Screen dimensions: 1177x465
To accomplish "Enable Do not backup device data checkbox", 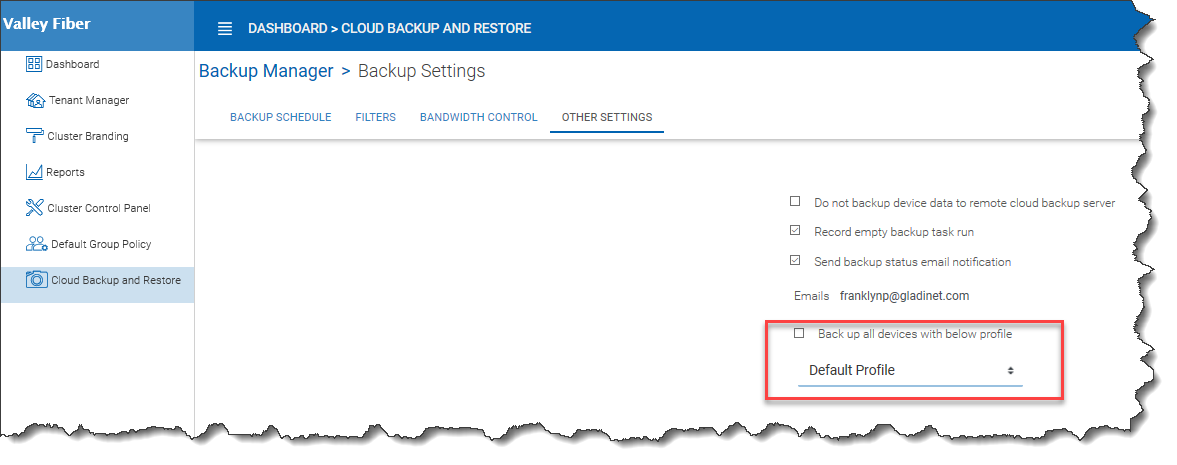I will [795, 201].
